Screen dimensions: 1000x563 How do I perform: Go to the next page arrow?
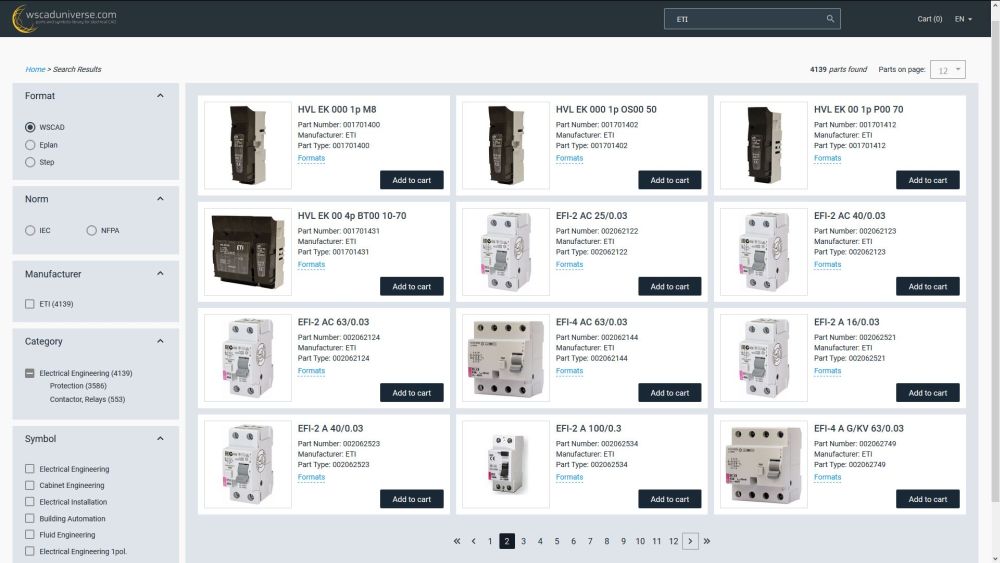690,541
